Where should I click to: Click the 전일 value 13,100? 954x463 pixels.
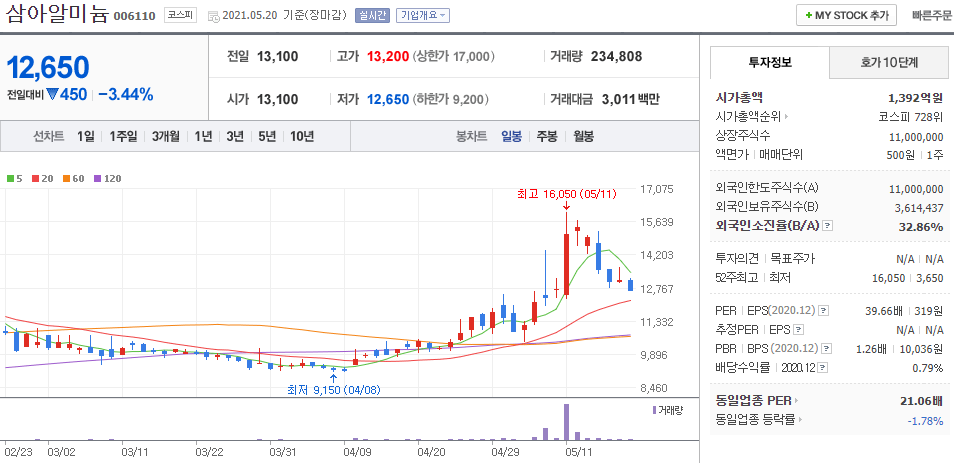(x=277, y=57)
